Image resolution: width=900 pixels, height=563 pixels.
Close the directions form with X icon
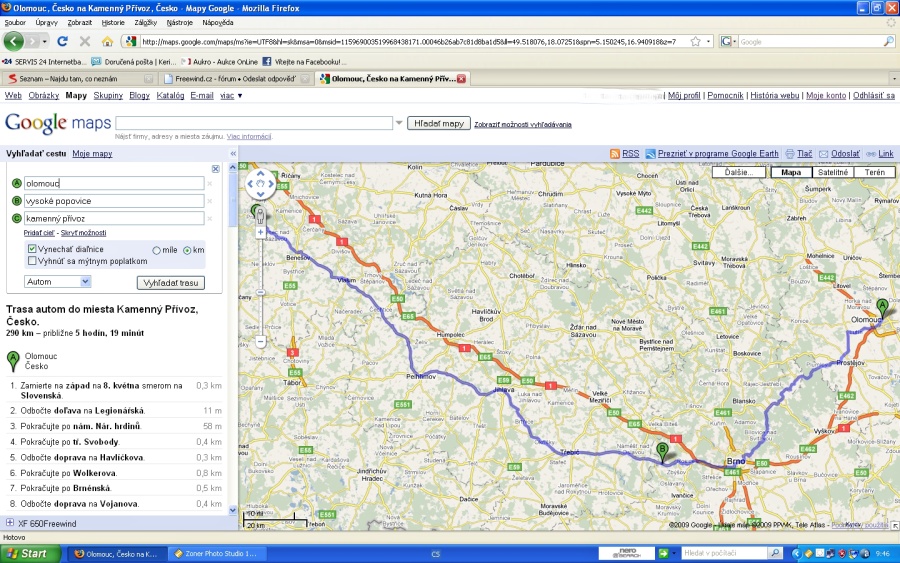tap(215, 169)
